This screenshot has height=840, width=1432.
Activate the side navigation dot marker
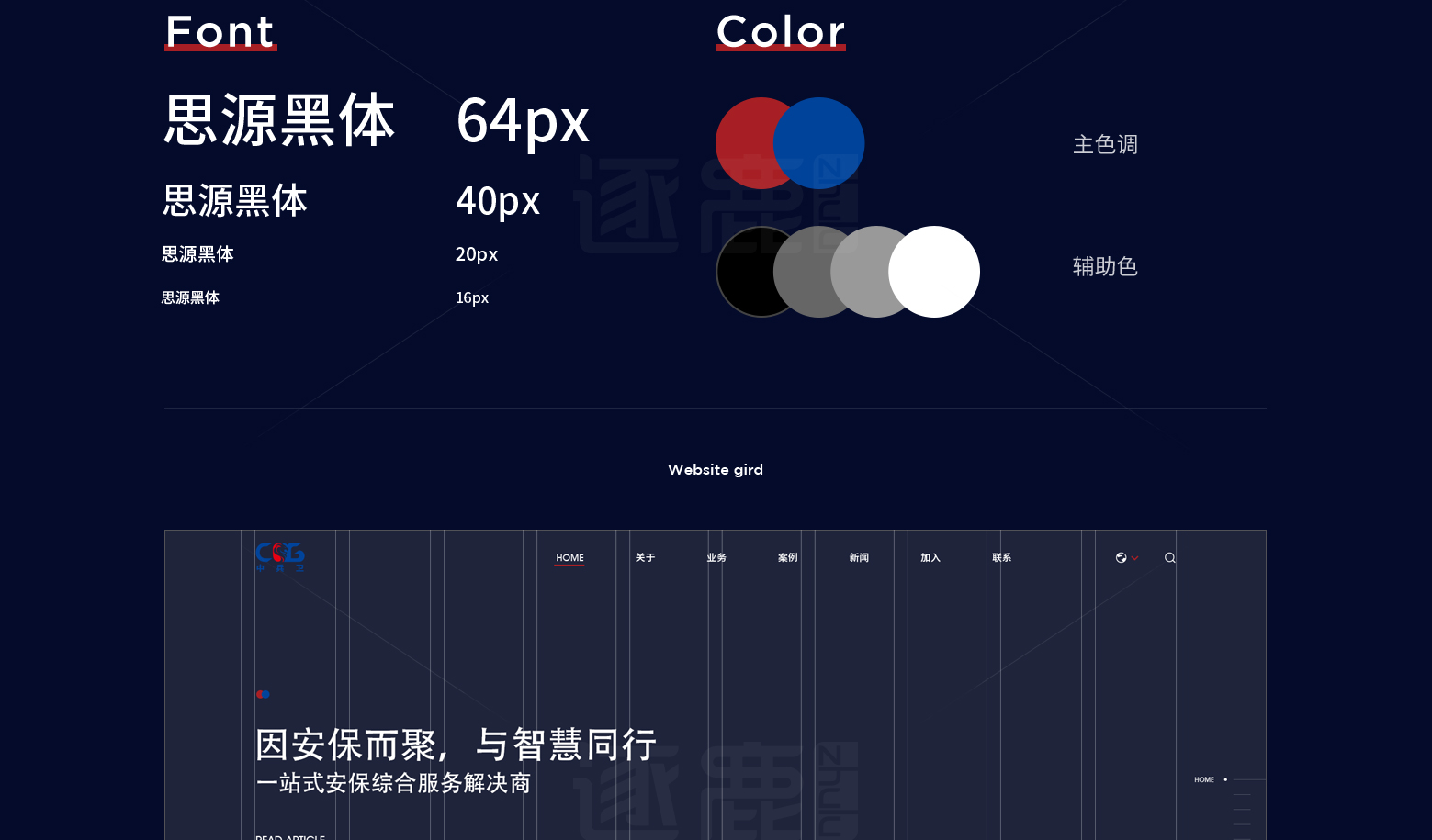coord(1225,779)
